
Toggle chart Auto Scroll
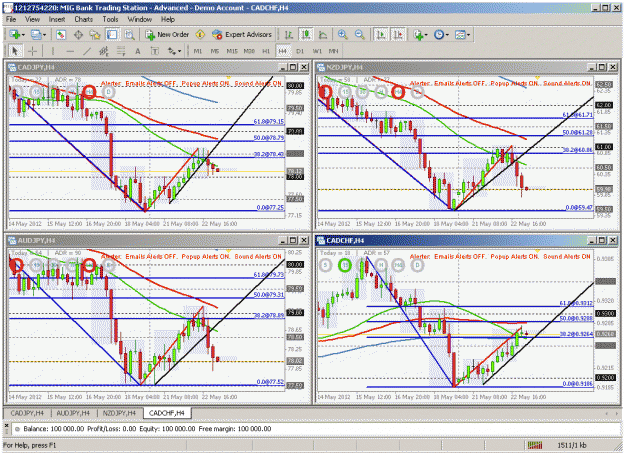[x=381, y=35]
